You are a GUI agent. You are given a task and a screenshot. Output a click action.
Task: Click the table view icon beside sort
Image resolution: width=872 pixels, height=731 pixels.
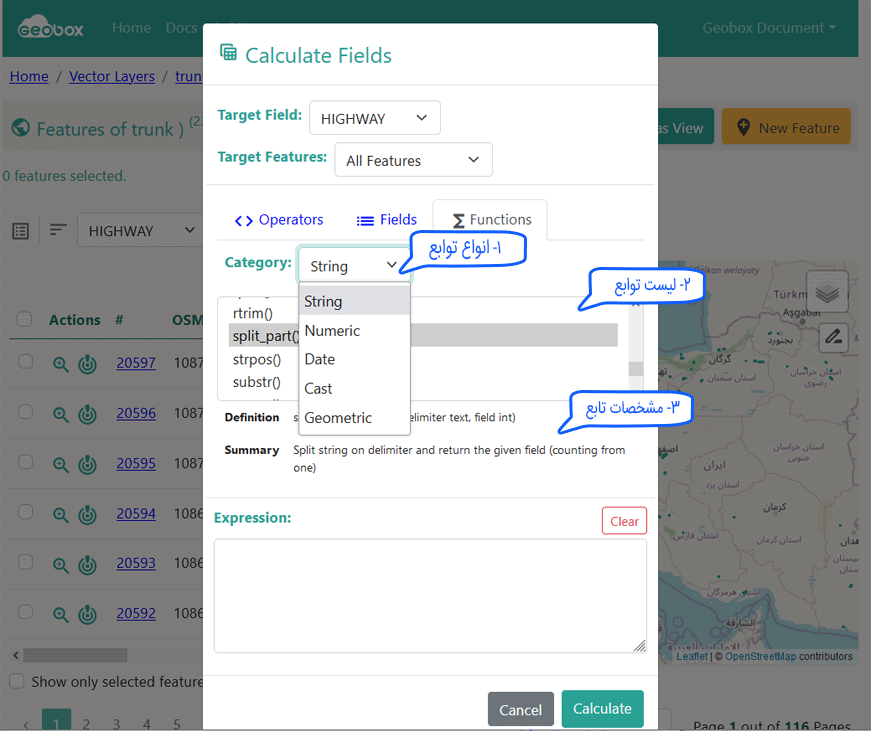click(21, 231)
